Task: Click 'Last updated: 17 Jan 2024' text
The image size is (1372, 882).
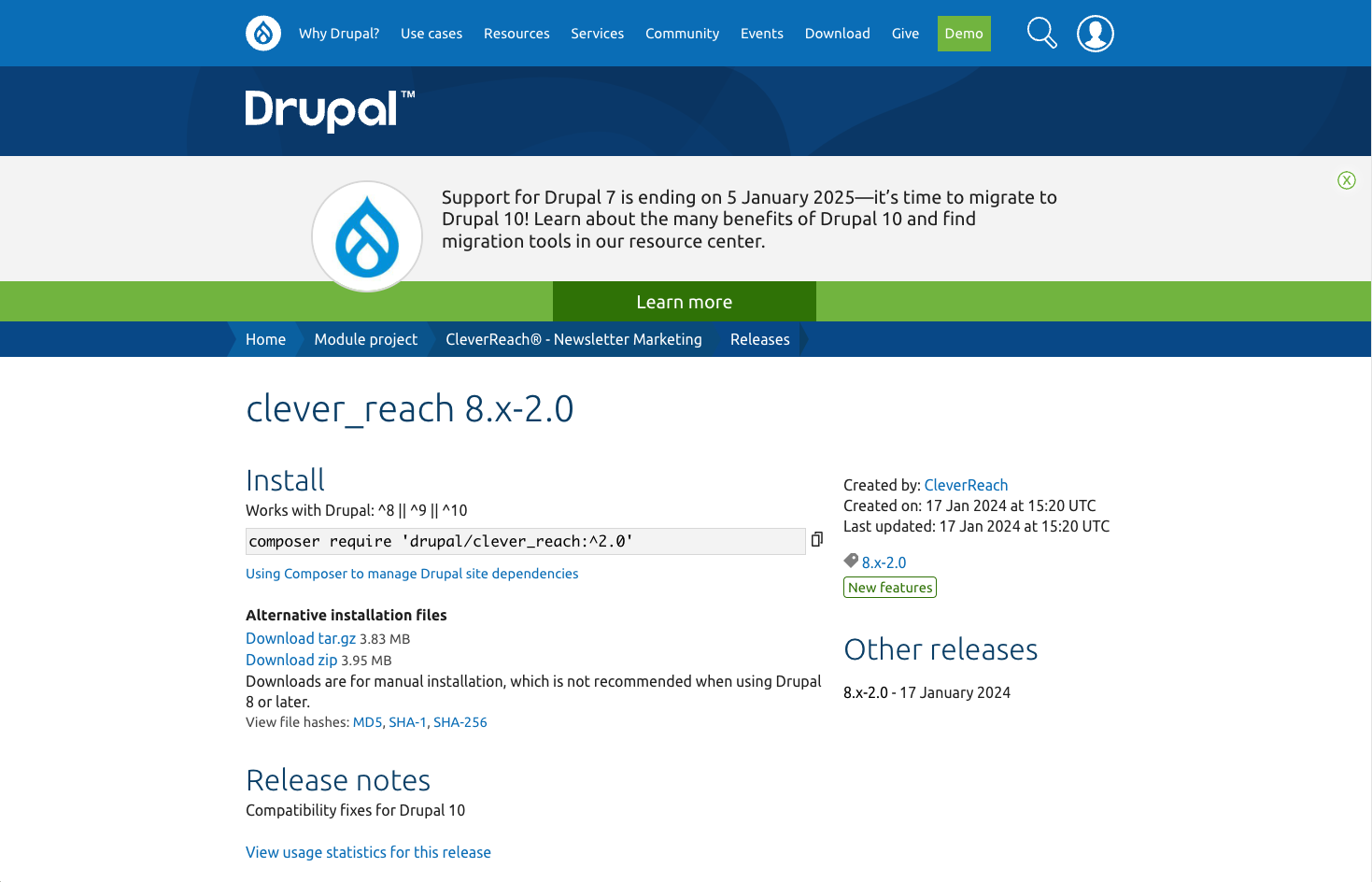Action: (x=976, y=526)
